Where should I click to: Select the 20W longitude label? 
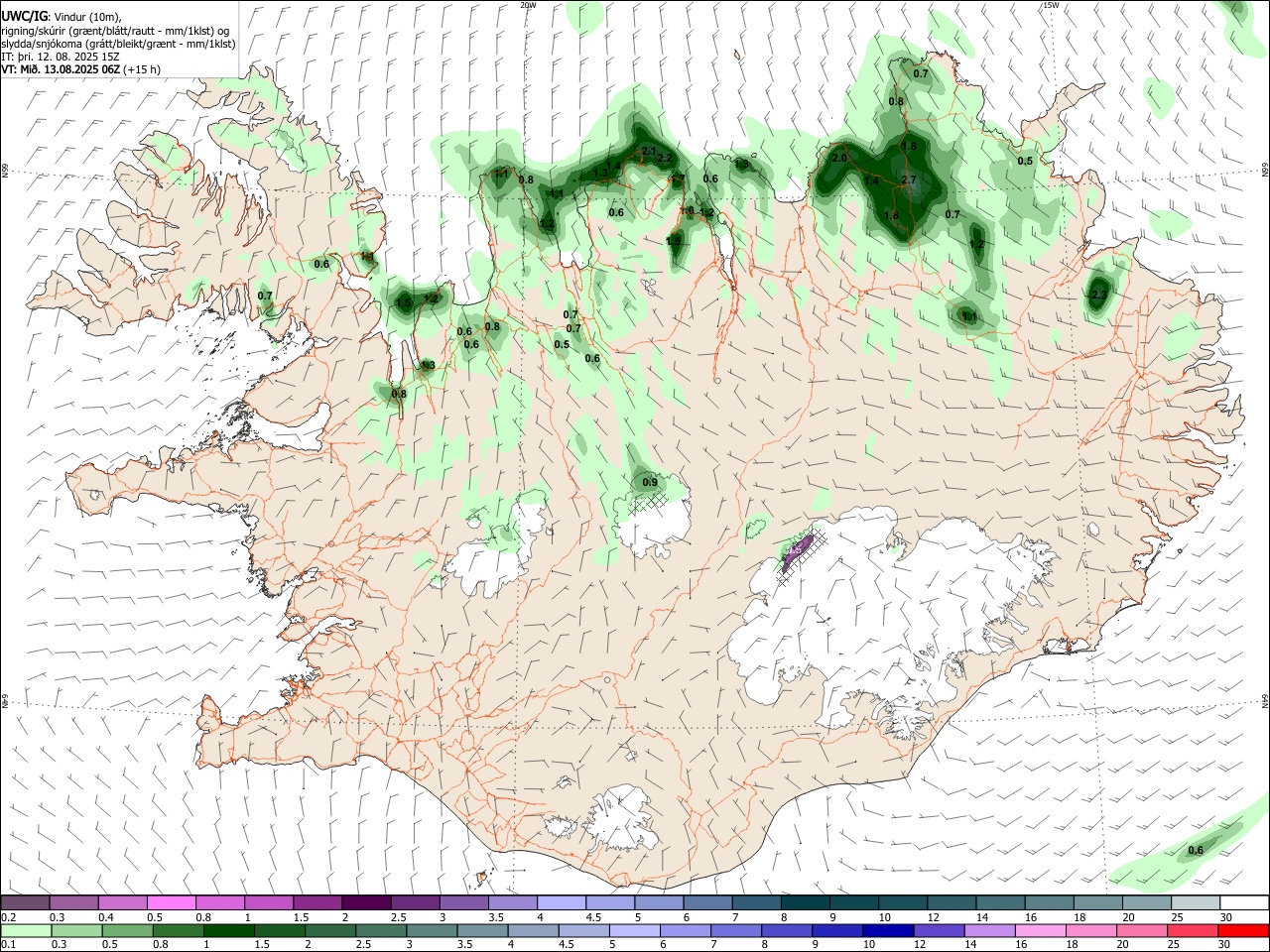[x=528, y=5]
